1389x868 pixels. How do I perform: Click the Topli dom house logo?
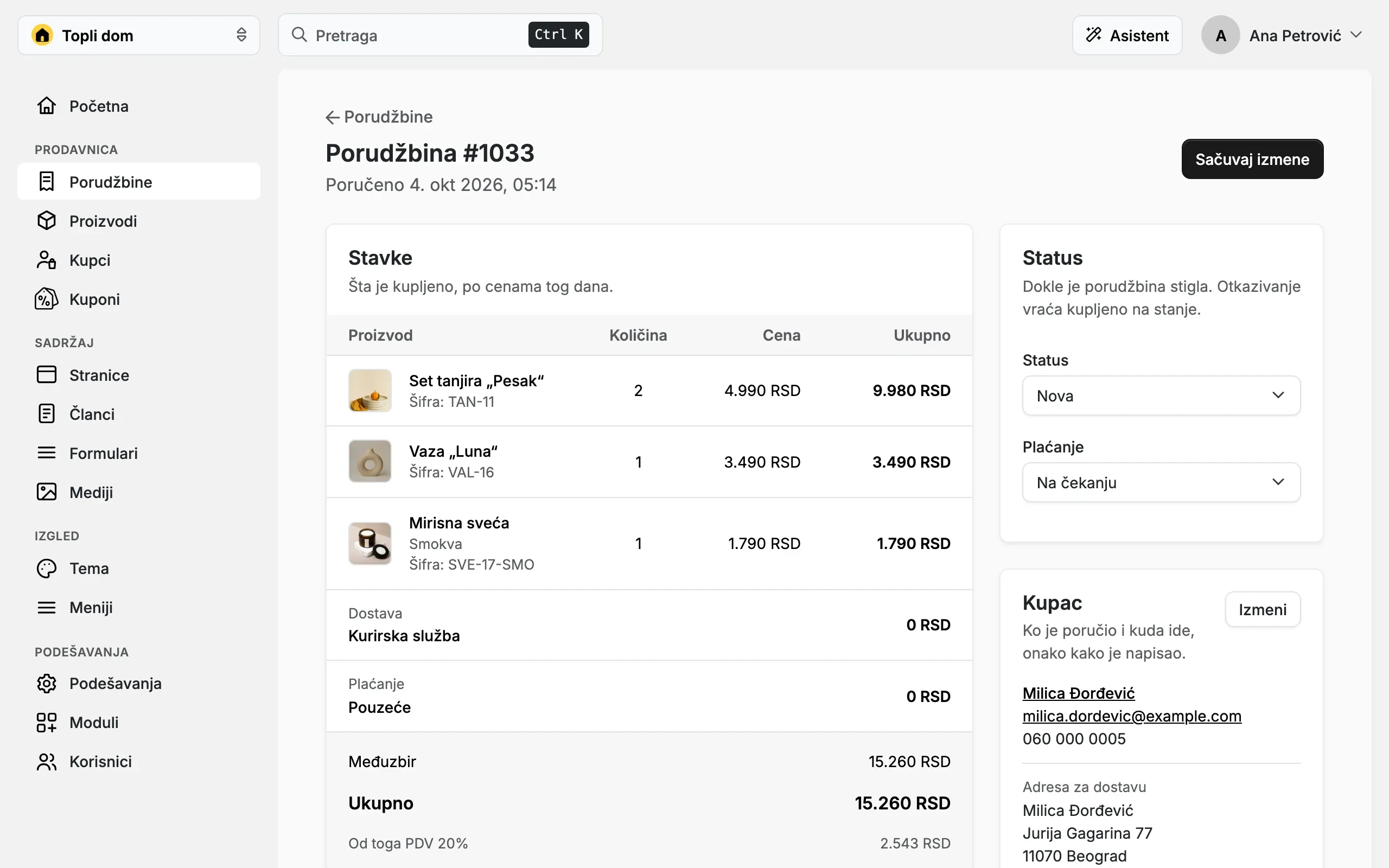42,35
